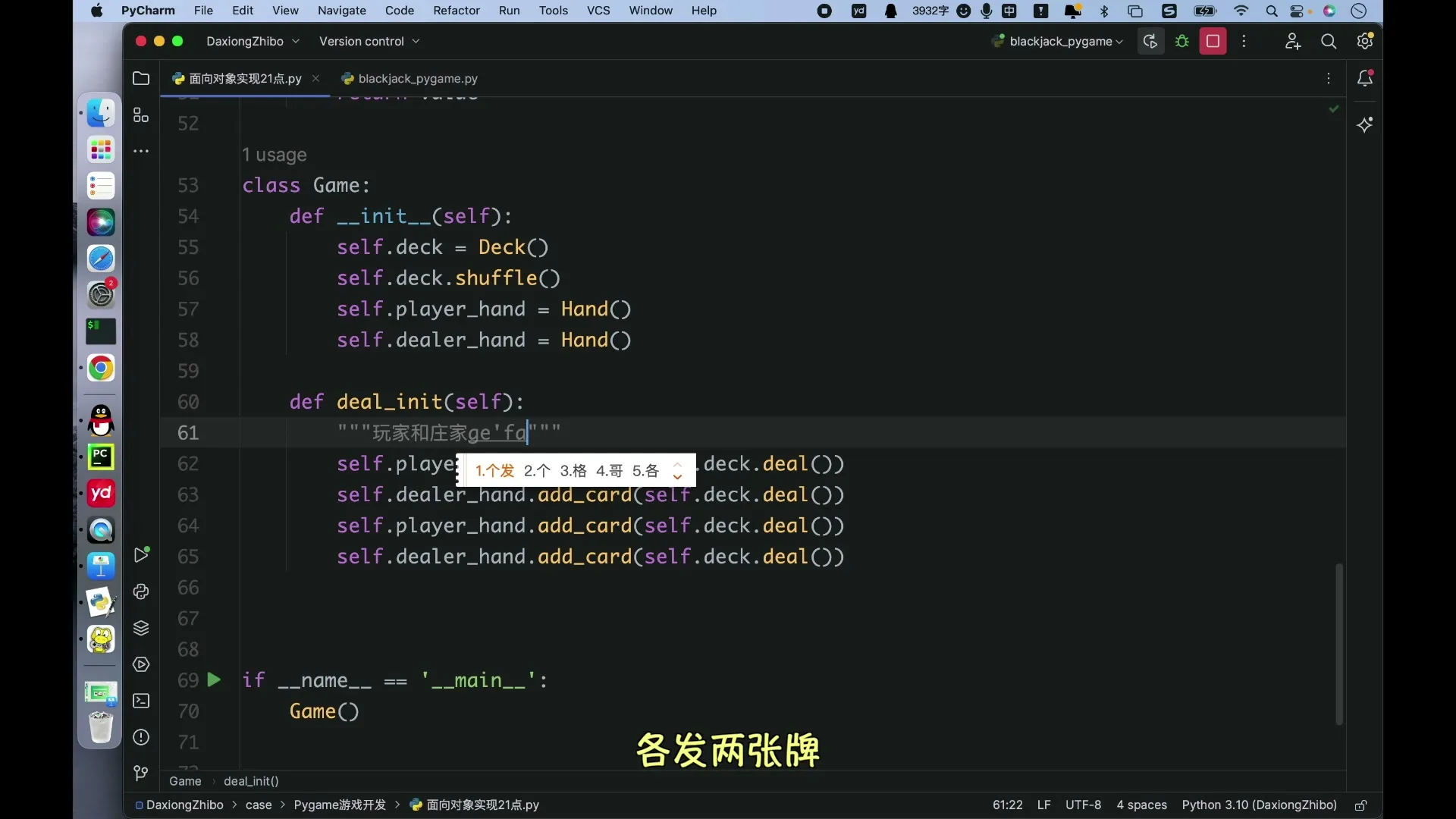This screenshot has width=1456, height=819.
Task: Close the 面向对象实现21点.py tab
Action: [x=315, y=78]
